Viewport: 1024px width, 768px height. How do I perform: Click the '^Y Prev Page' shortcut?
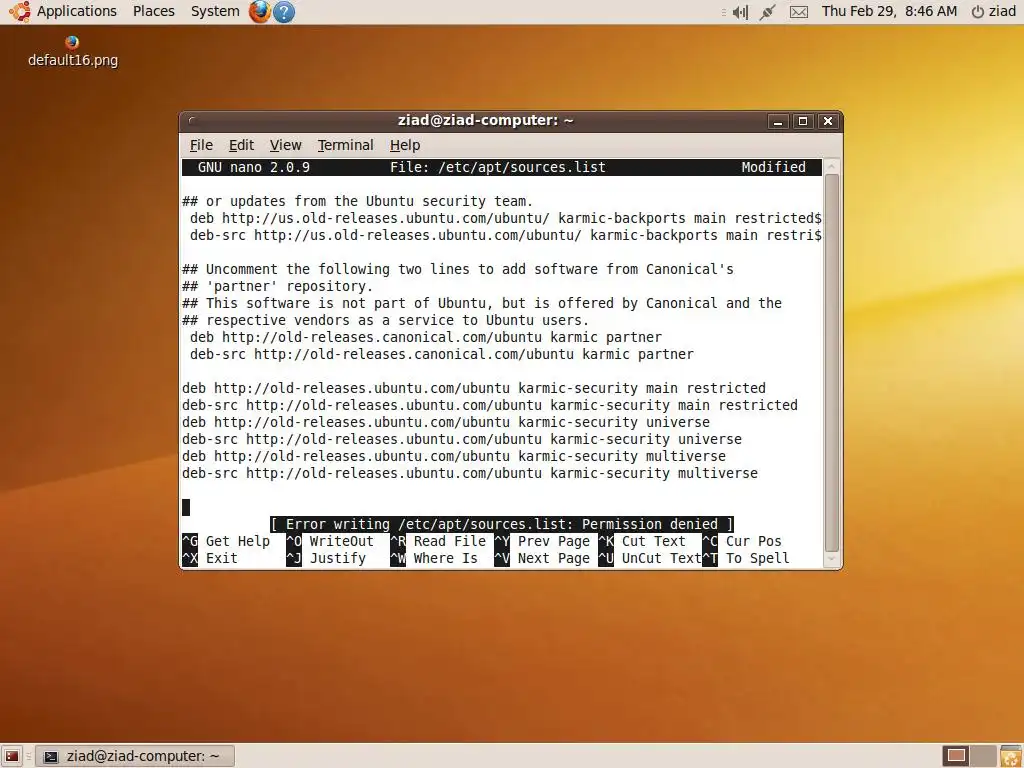coord(542,541)
